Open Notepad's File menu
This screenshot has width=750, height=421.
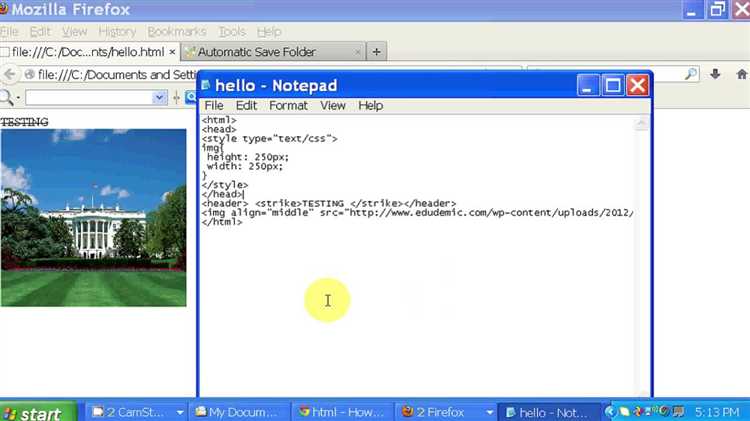point(214,105)
